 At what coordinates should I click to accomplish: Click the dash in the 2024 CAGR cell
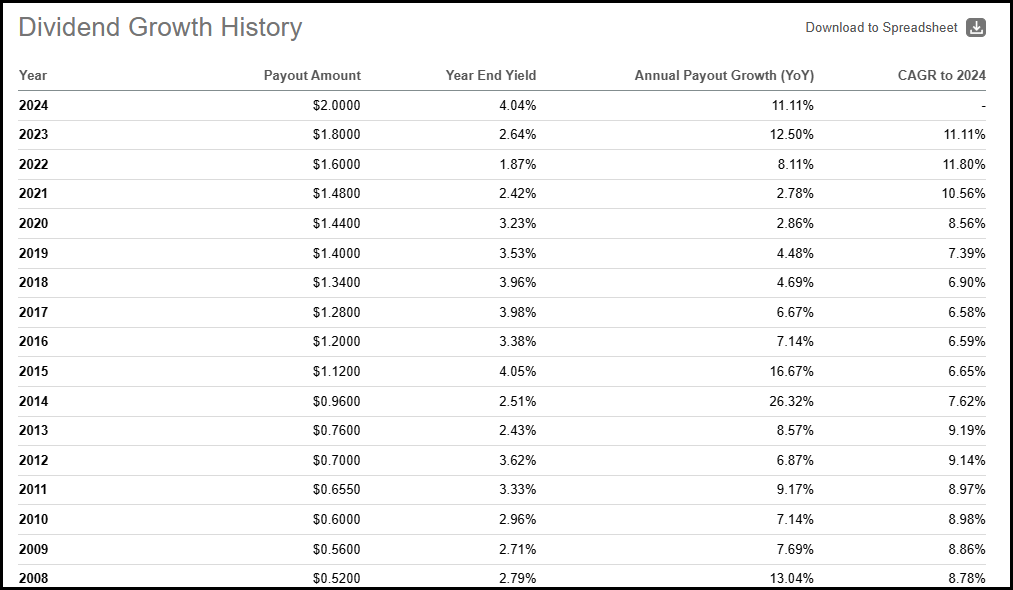pyautogui.click(x=985, y=105)
